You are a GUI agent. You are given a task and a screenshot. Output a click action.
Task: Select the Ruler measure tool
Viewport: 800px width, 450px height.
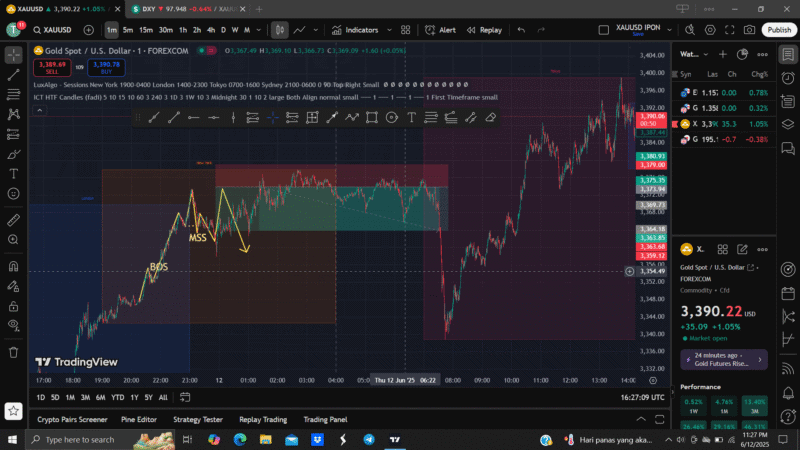pos(14,219)
